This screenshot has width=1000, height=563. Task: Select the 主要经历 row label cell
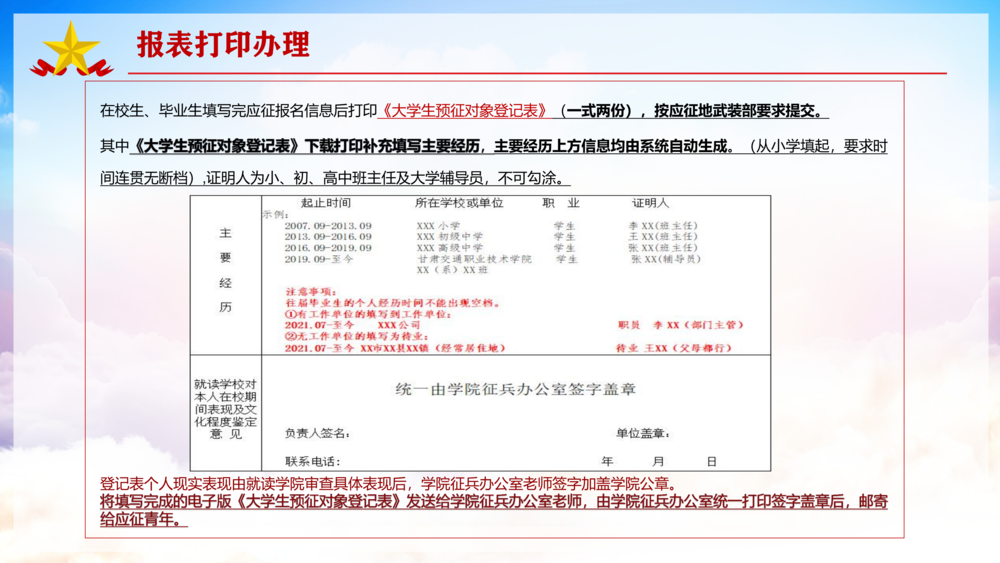(225, 270)
